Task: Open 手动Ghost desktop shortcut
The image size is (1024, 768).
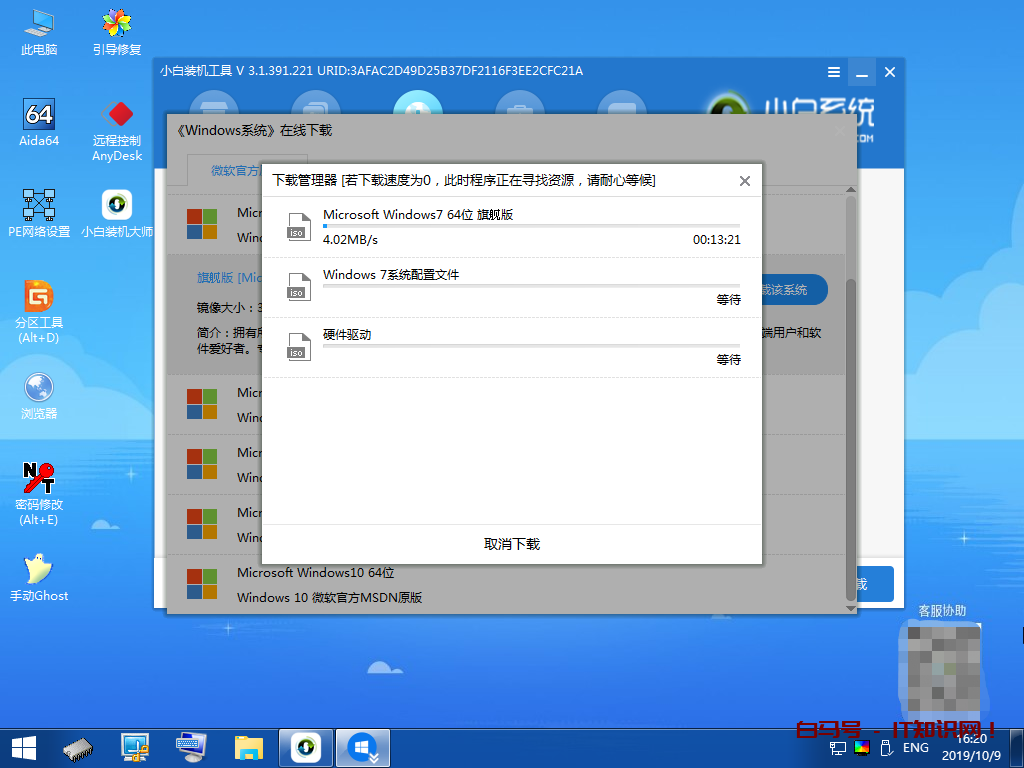Action: (x=39, y=577)
